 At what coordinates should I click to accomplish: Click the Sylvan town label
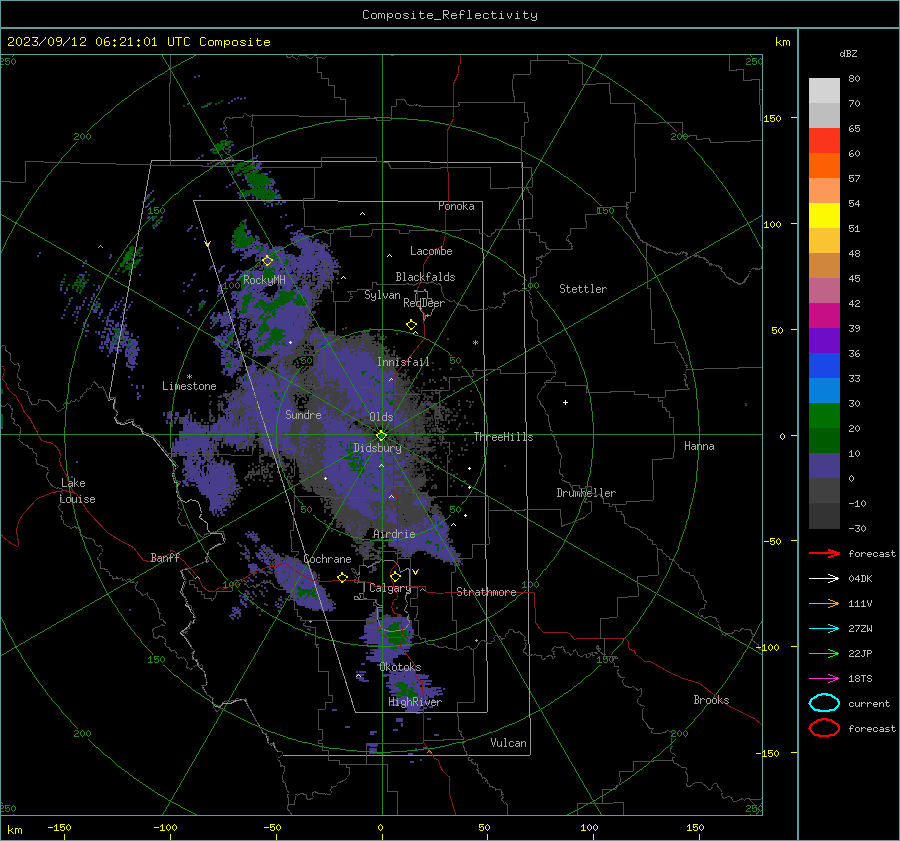382,295
